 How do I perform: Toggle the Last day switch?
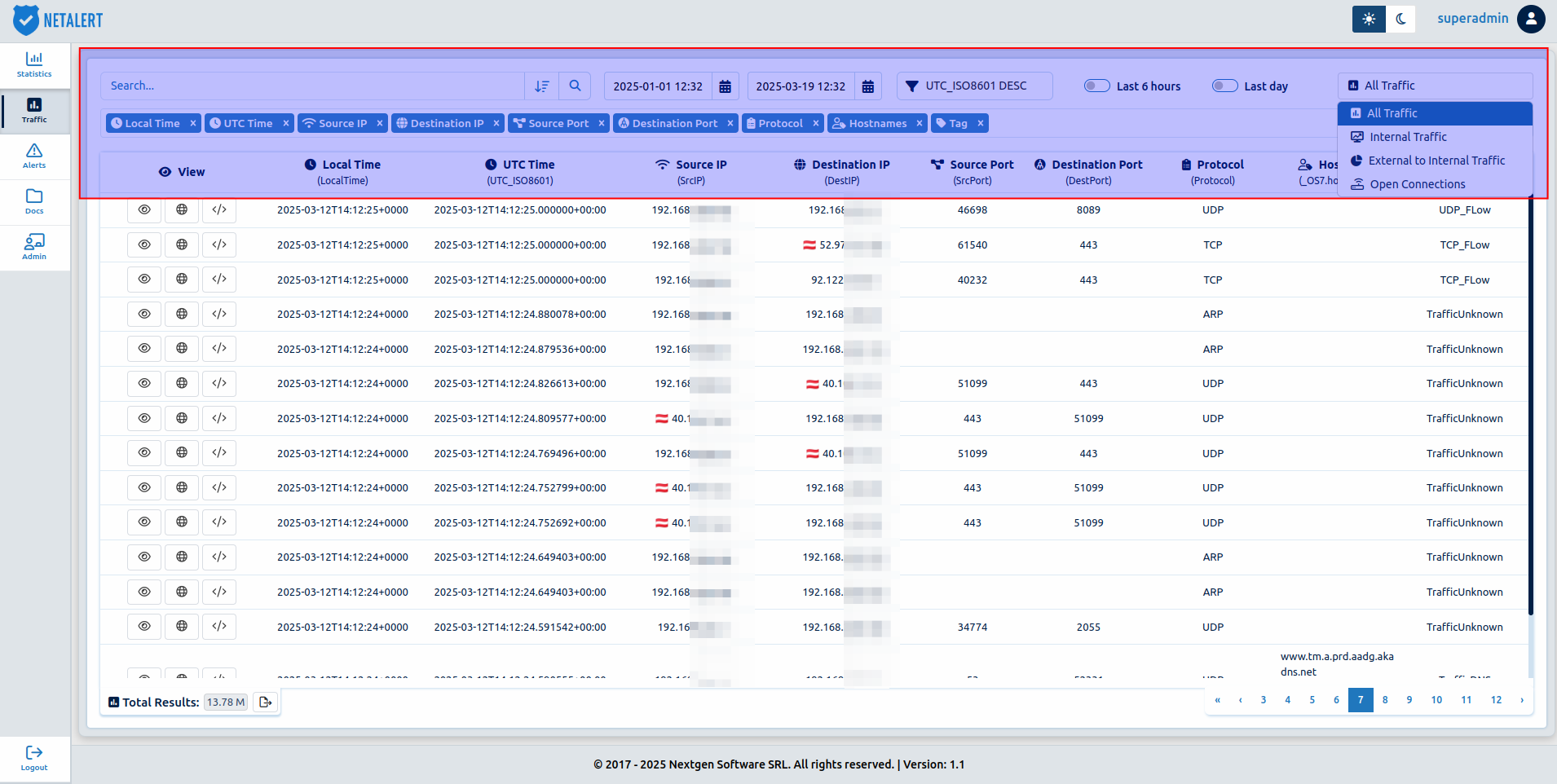click(1225, 86)
